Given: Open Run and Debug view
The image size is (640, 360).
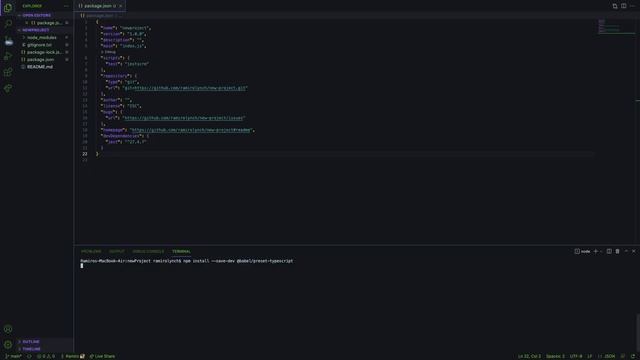Looking at the screenshot, I should (8, 56).
